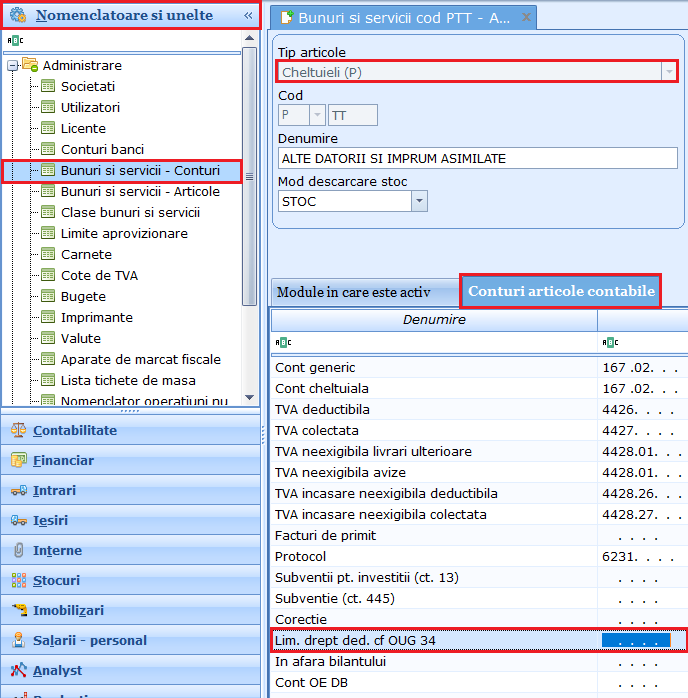
Task: Open the Salarii - personal icon
Action: (18, 640)
